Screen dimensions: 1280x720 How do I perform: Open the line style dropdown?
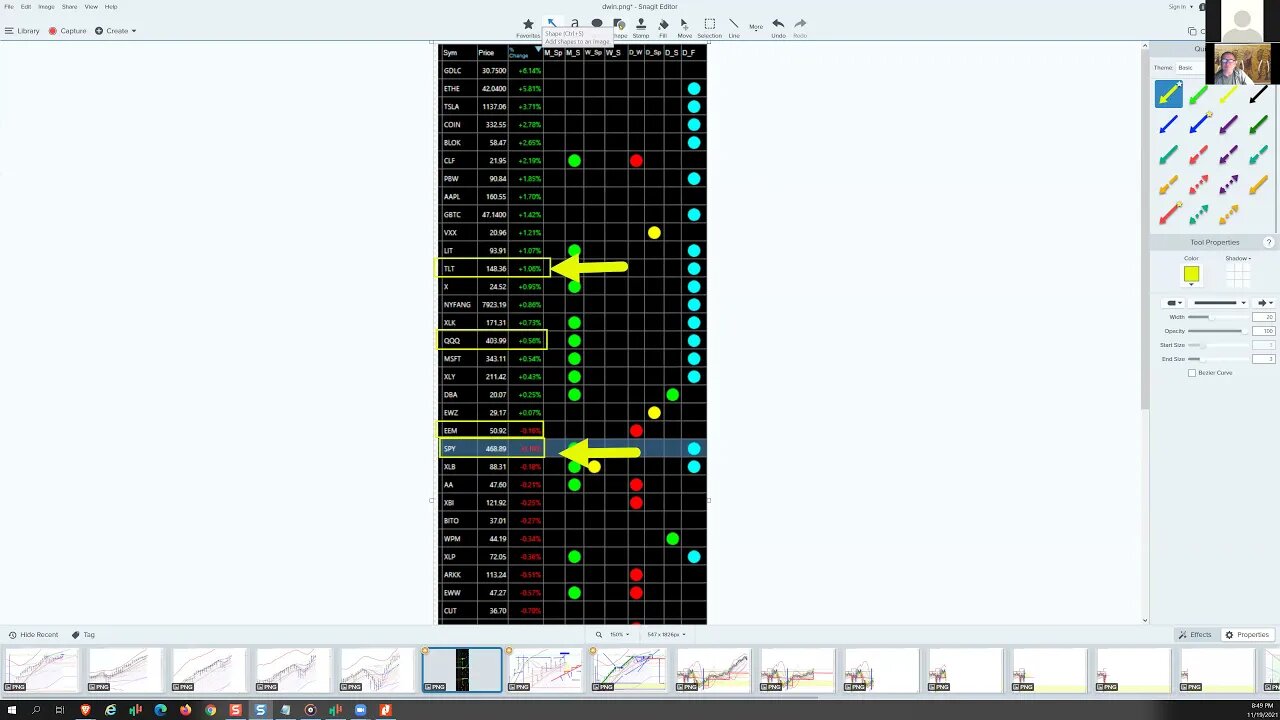pos(1219,303)
